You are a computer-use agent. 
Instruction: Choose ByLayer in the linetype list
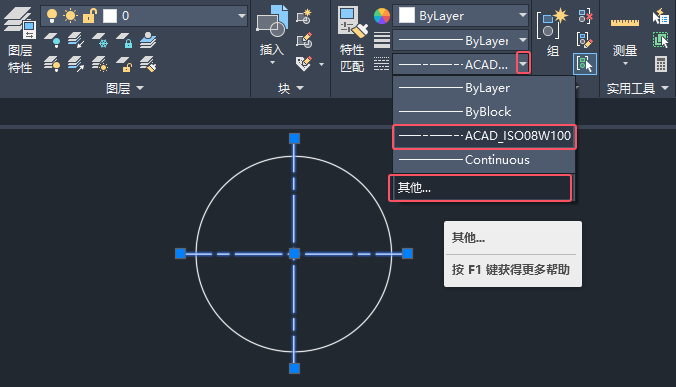[484, 88]
